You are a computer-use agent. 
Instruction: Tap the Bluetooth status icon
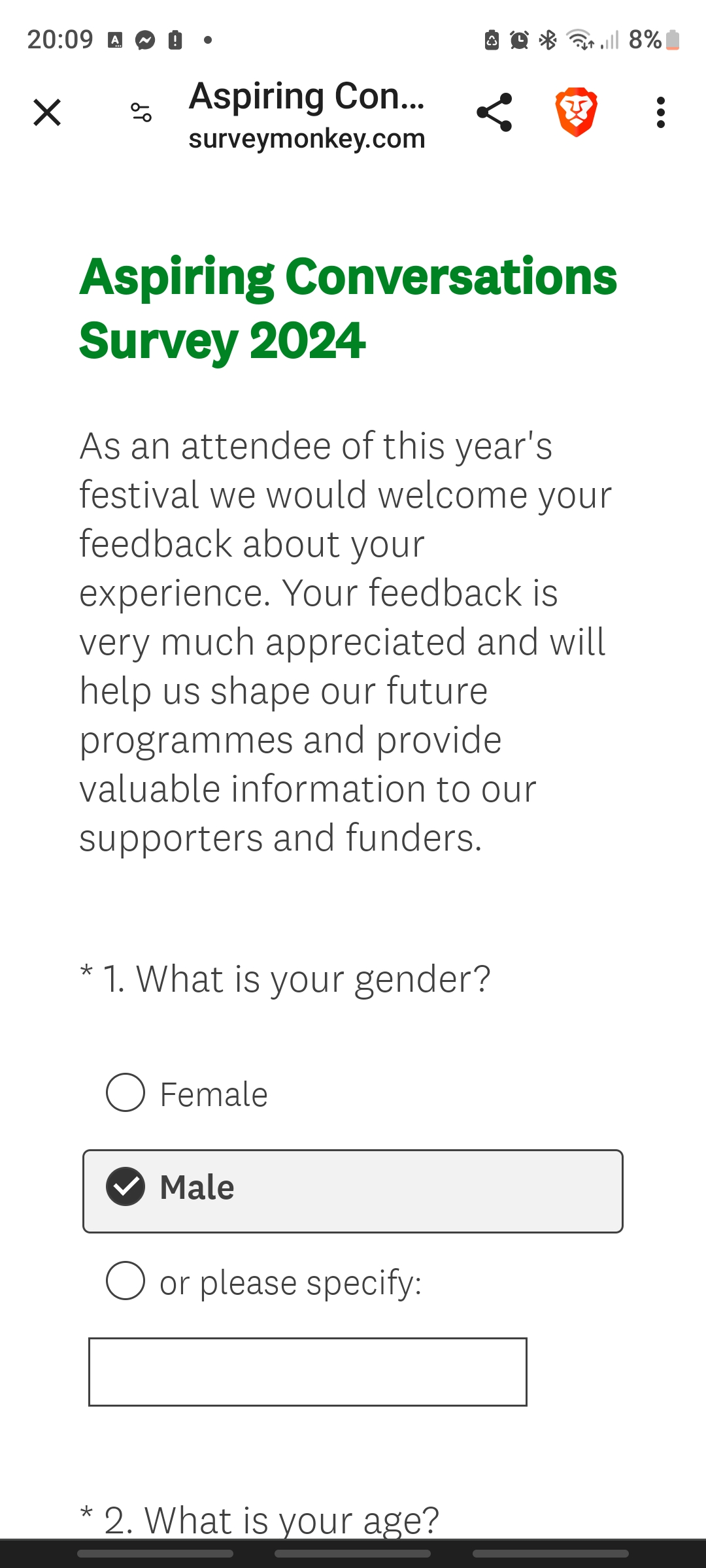click(548, 41)
